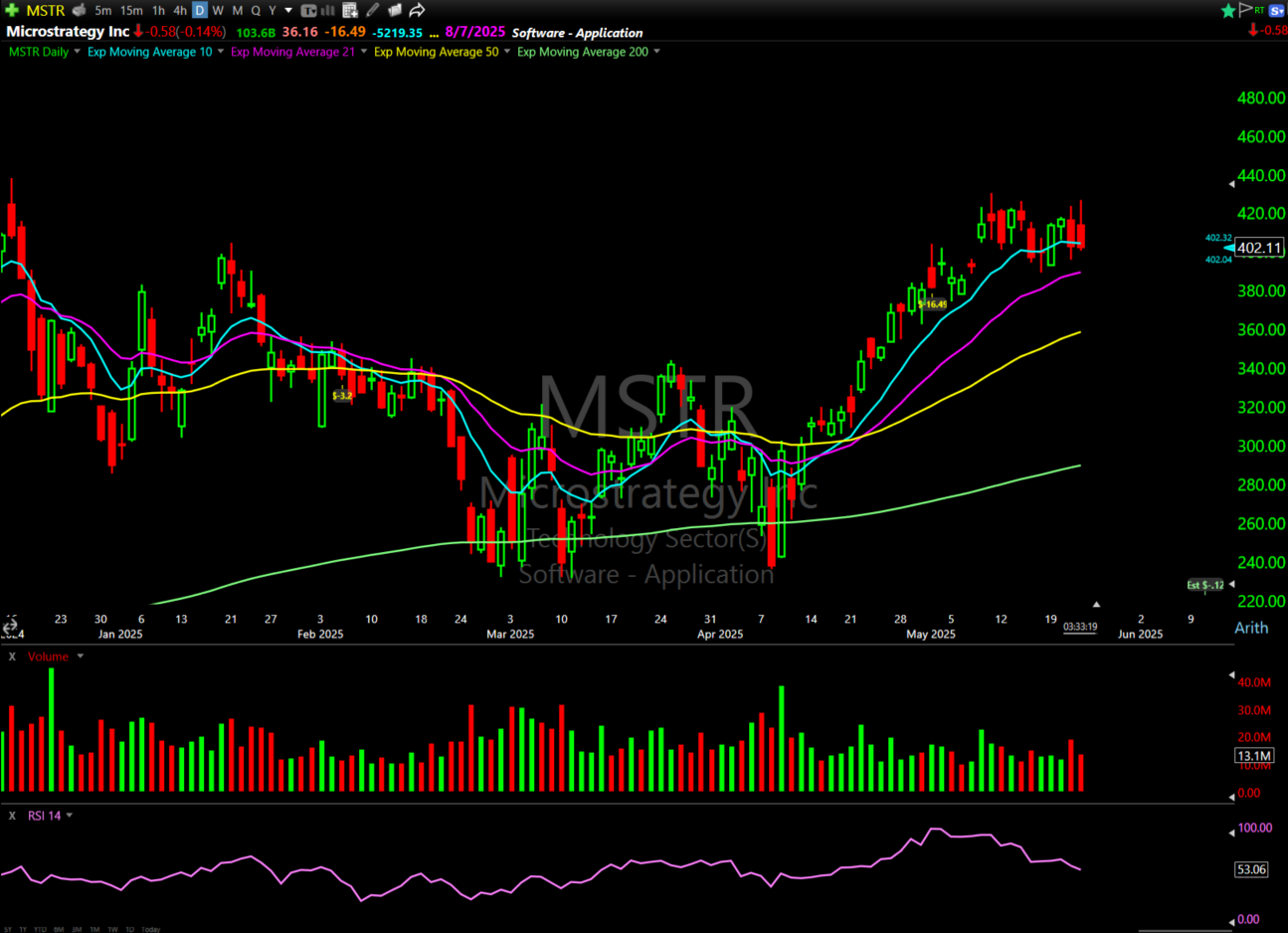The height and width of the screenshot is (933, 1288).
Task: Click the green star favorite icon
Action: tap(1228, 10)
